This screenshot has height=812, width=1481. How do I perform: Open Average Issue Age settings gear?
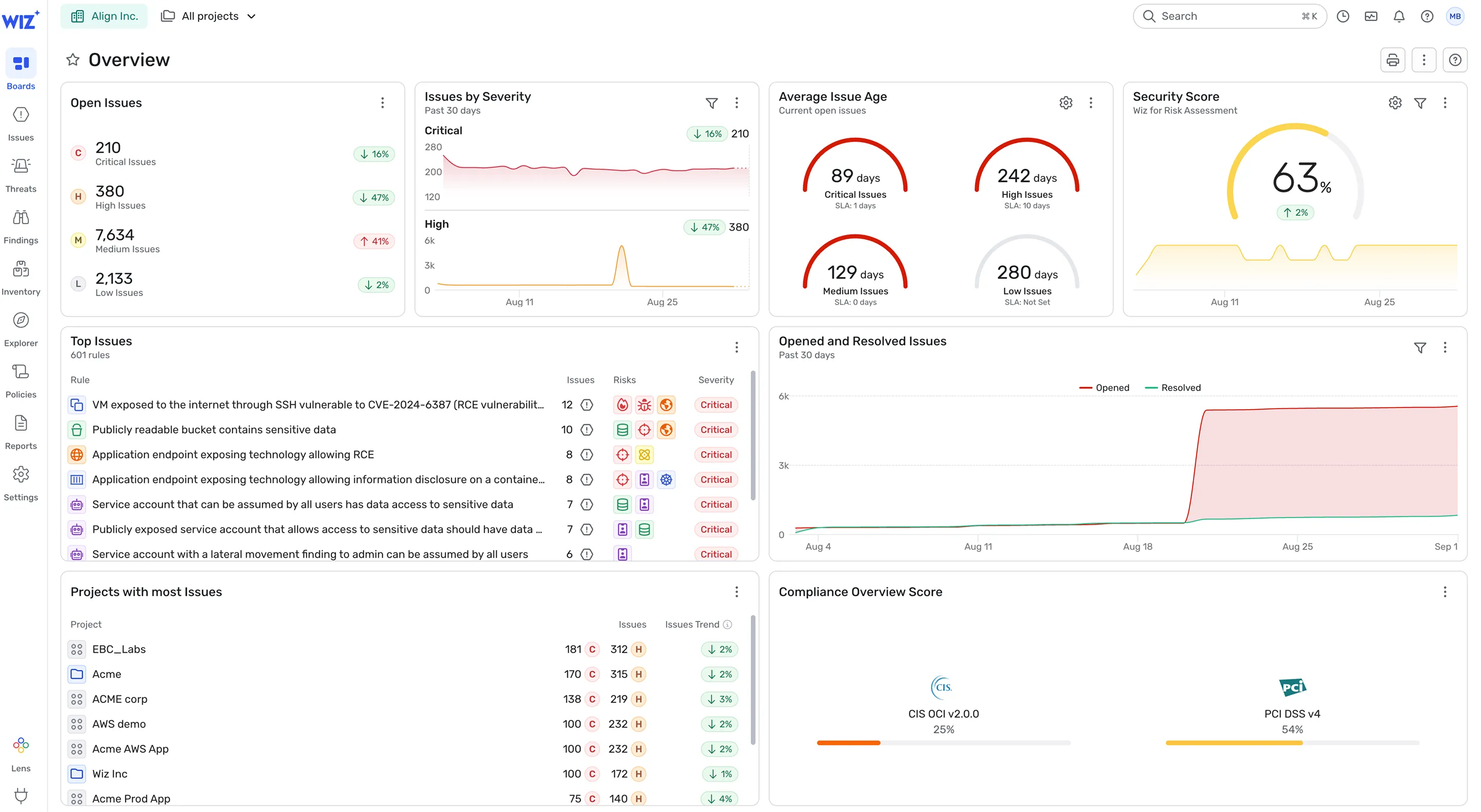(1065, 103)
